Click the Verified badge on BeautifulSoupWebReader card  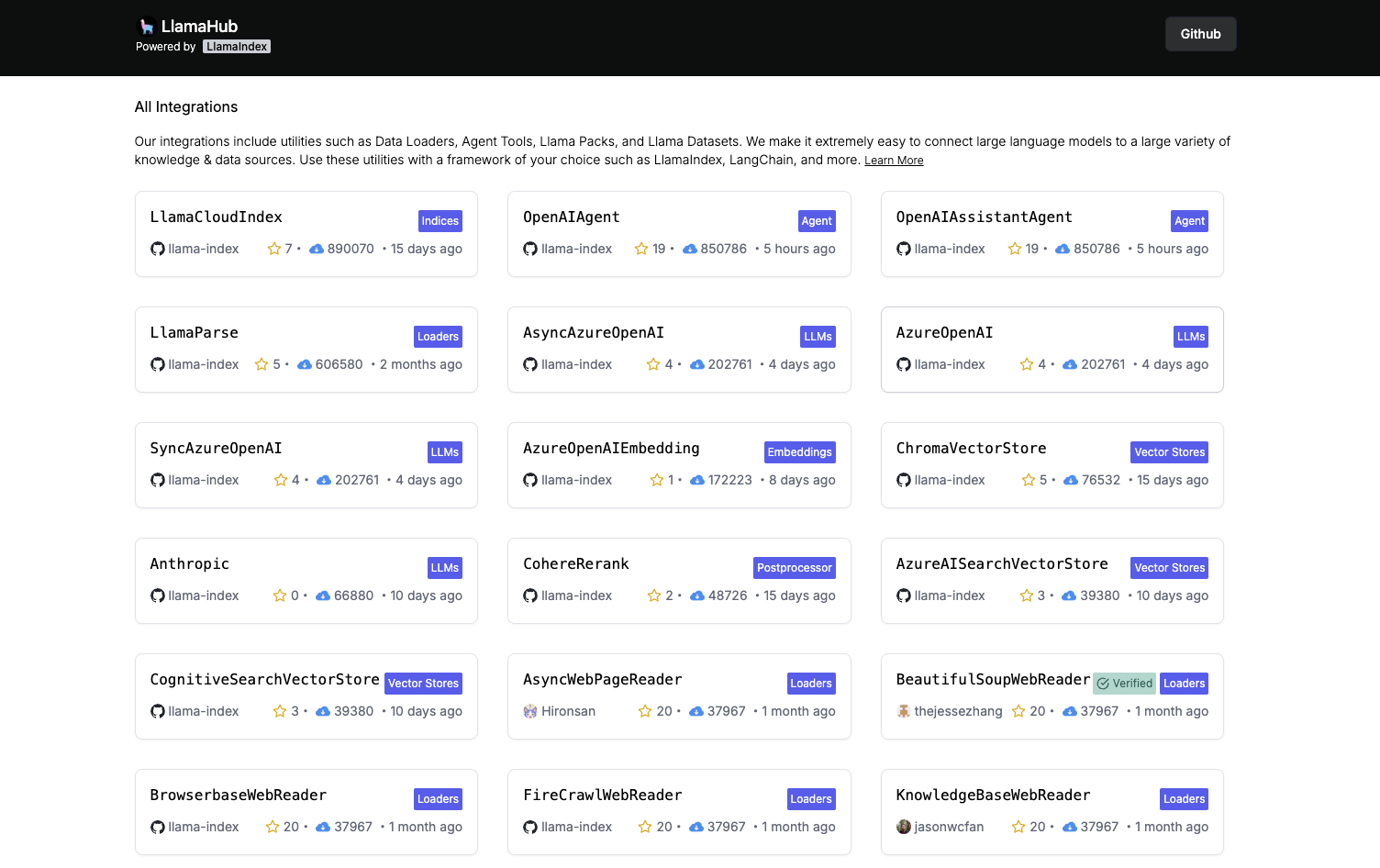(x=1125, y=684)
